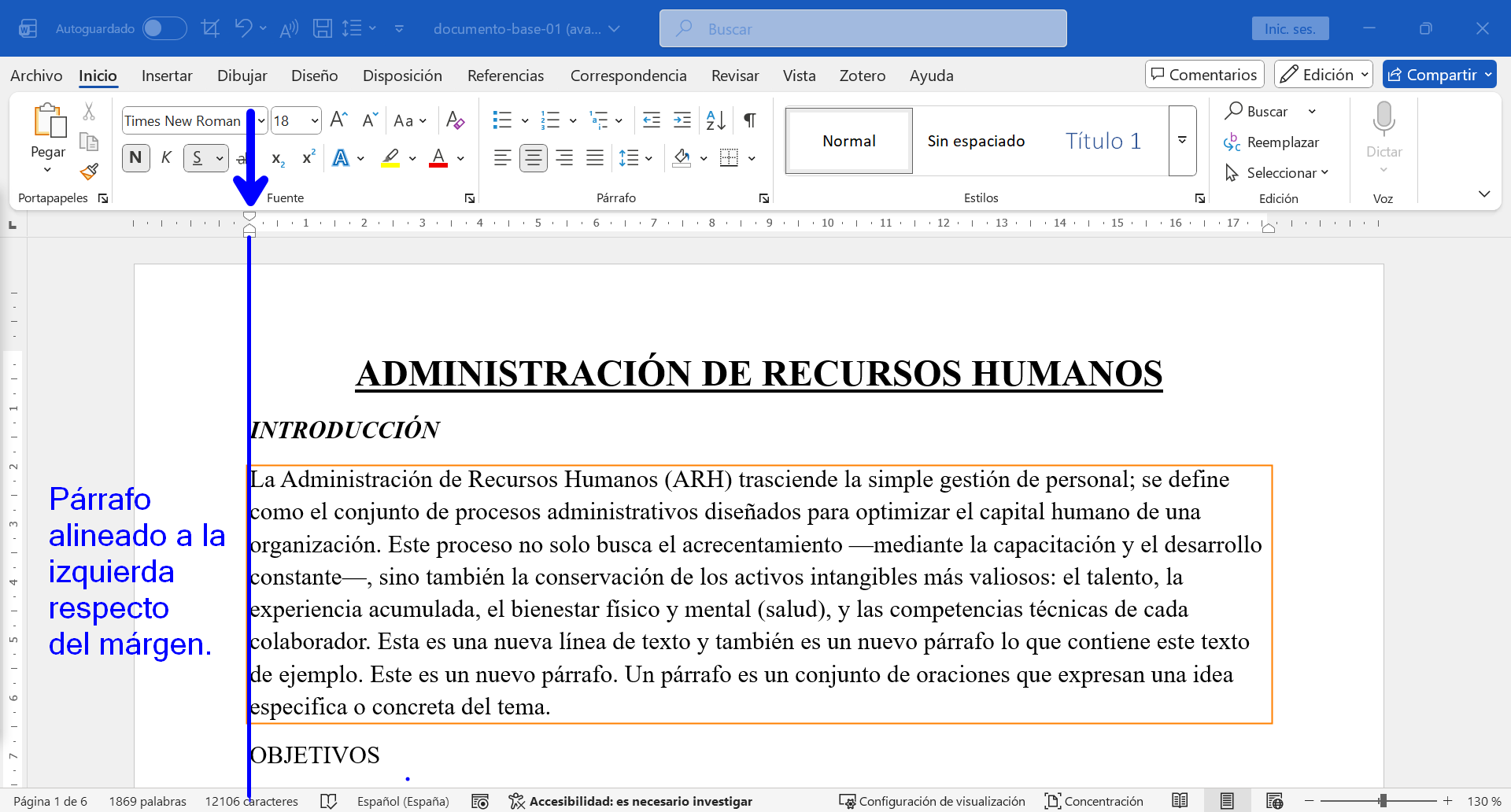Toggle italic formatting with K button
Screen dimensions: 1511x812
click(166, 158)
